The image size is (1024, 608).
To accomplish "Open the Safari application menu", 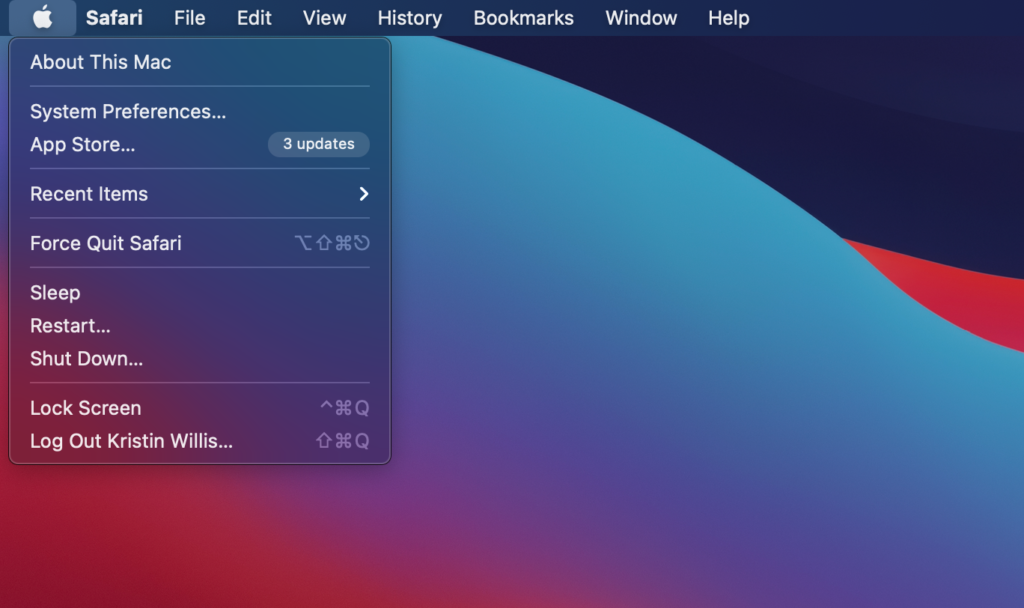I will click(114, 18).
